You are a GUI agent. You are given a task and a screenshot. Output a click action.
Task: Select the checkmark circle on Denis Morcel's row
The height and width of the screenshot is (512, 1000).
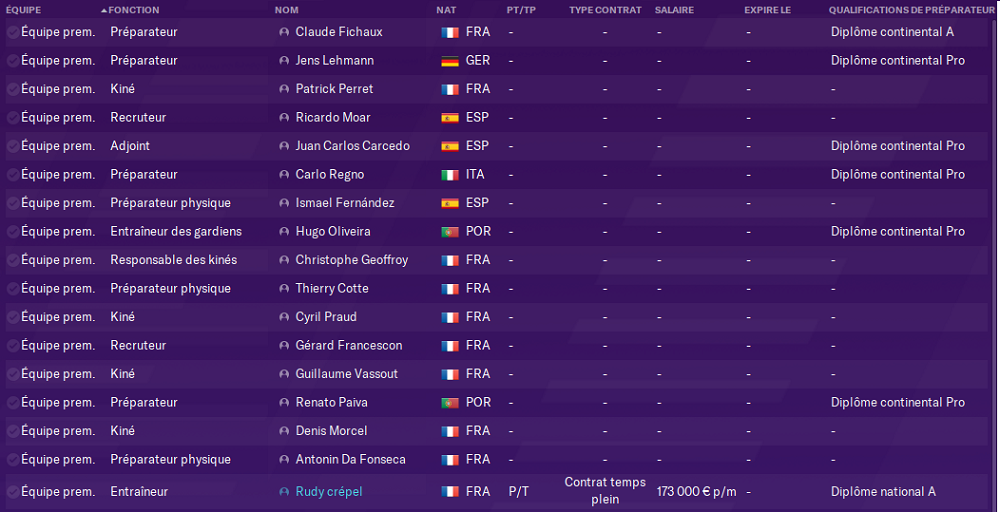(12, 431)
